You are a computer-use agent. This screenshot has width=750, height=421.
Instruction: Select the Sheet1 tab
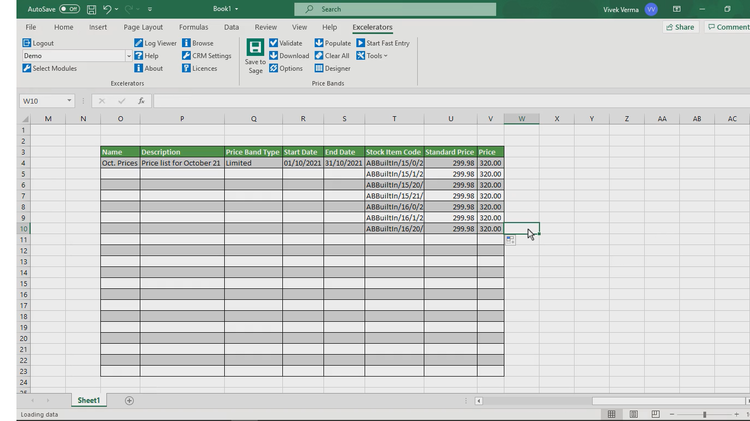click(88, 400)
